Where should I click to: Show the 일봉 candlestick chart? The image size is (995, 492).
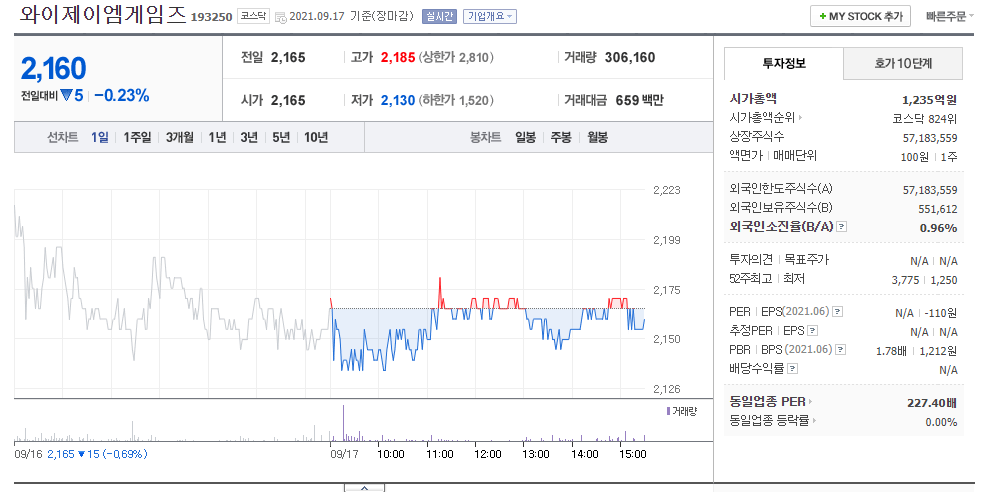525,137
